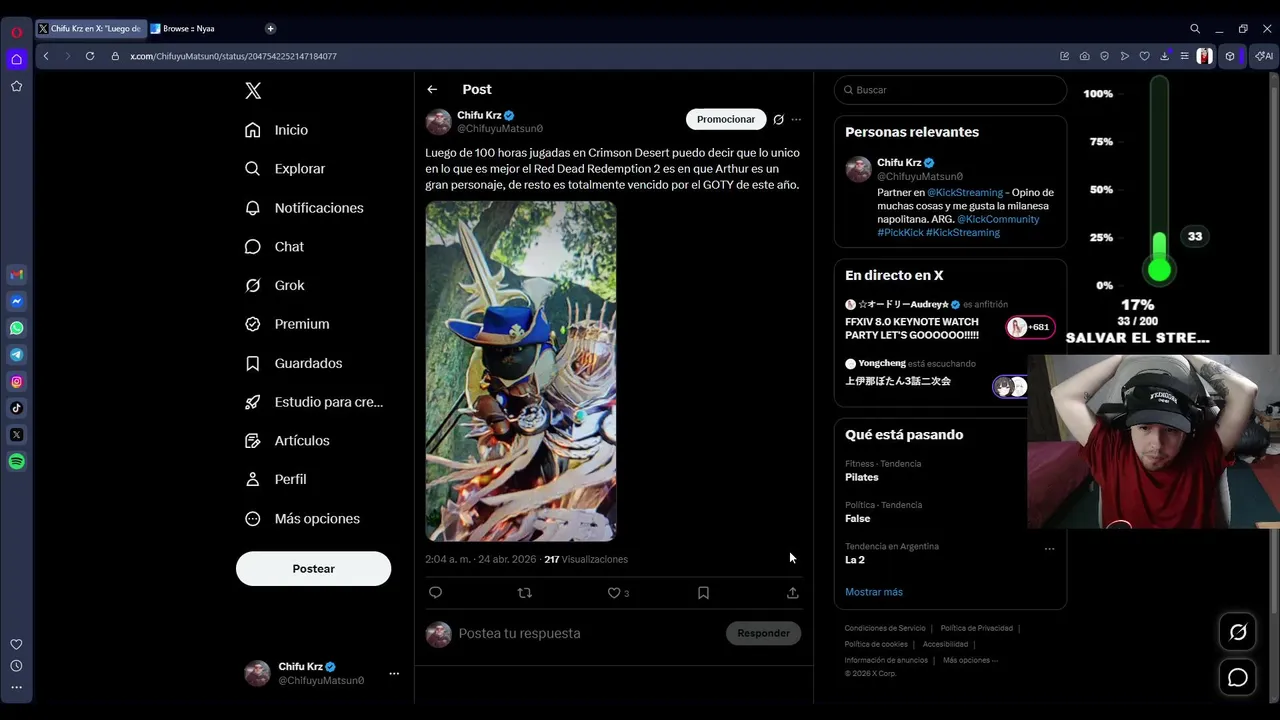This screenshot has width=1280, height=720.
Task: Open the X panel in the Opera sidebar
Action: pyautogui.click(x=16, y=435)
